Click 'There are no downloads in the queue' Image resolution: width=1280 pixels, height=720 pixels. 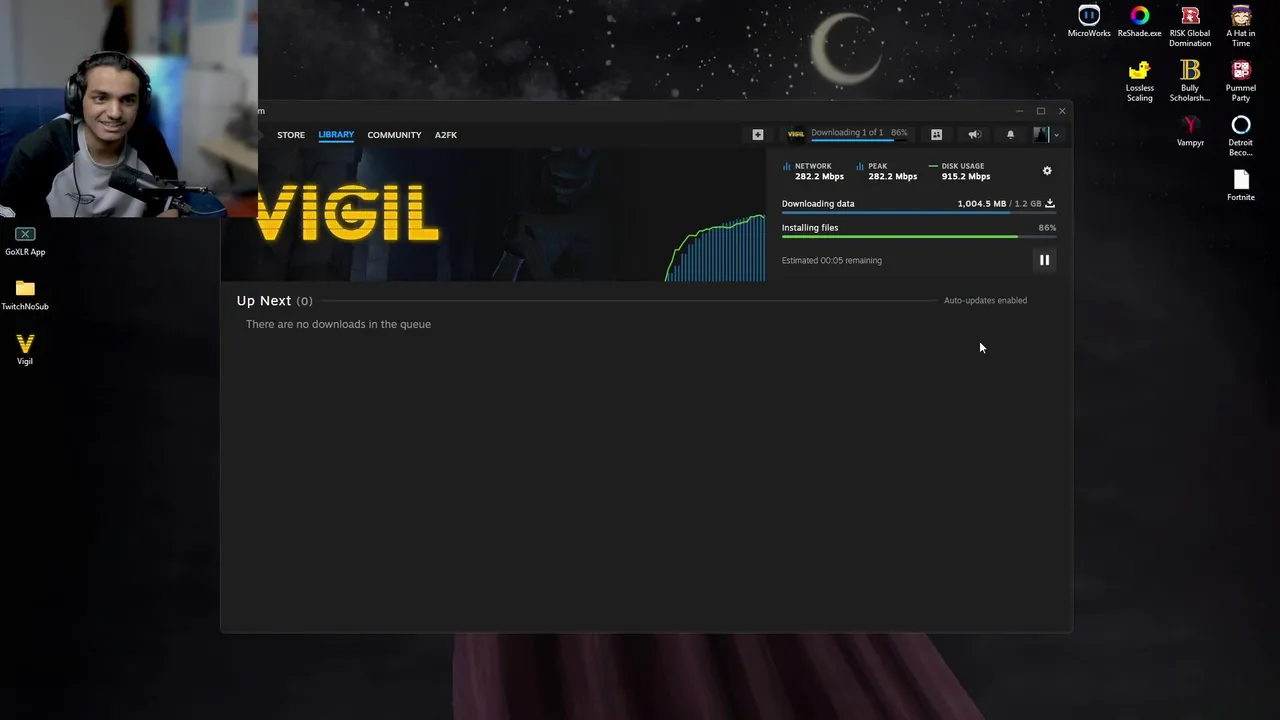(338, 324)
